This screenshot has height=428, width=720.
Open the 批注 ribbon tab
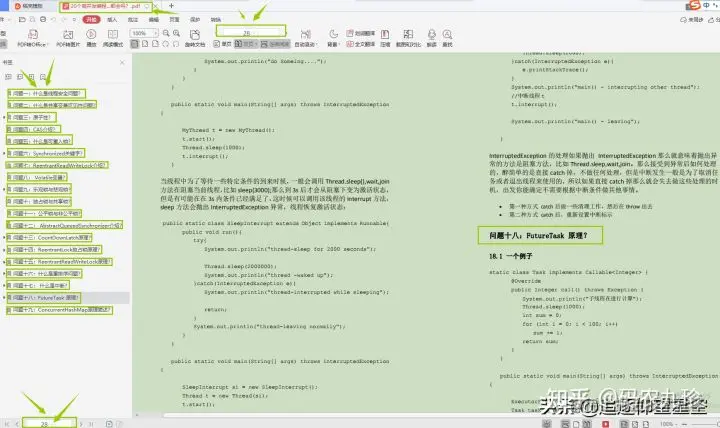pos(133,20)
